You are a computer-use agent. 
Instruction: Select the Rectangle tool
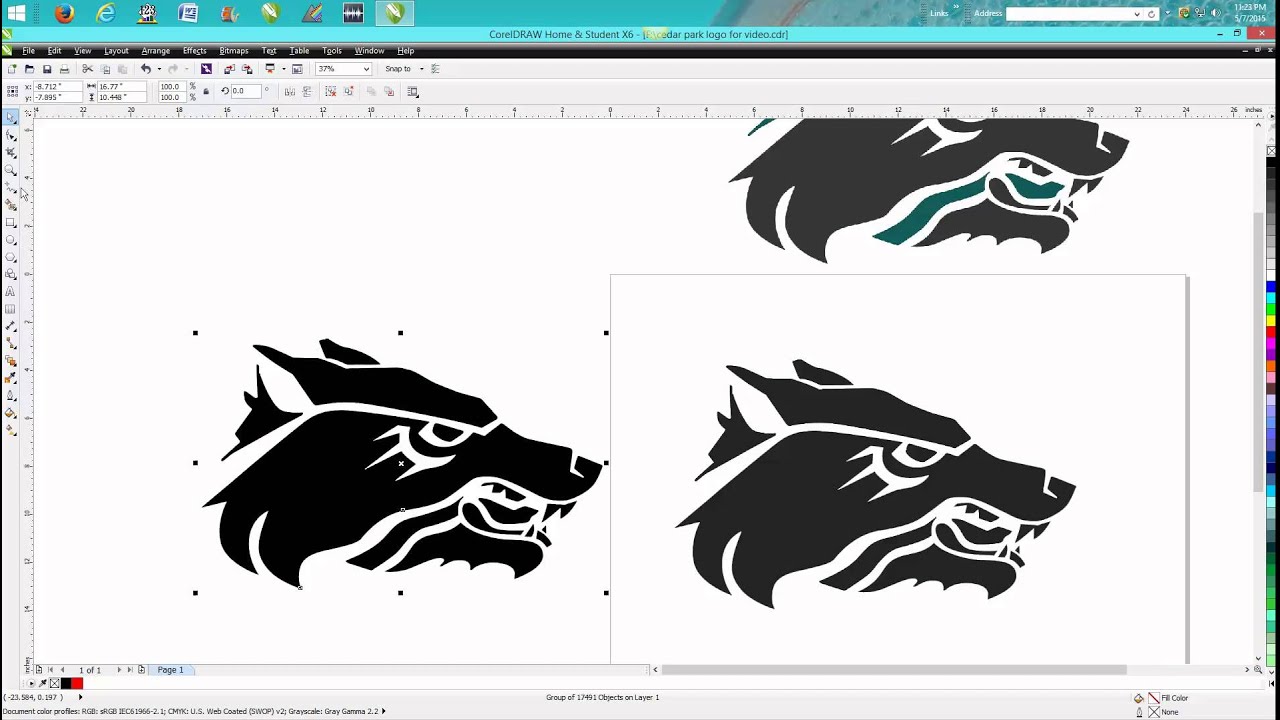[x=11, y=221]
